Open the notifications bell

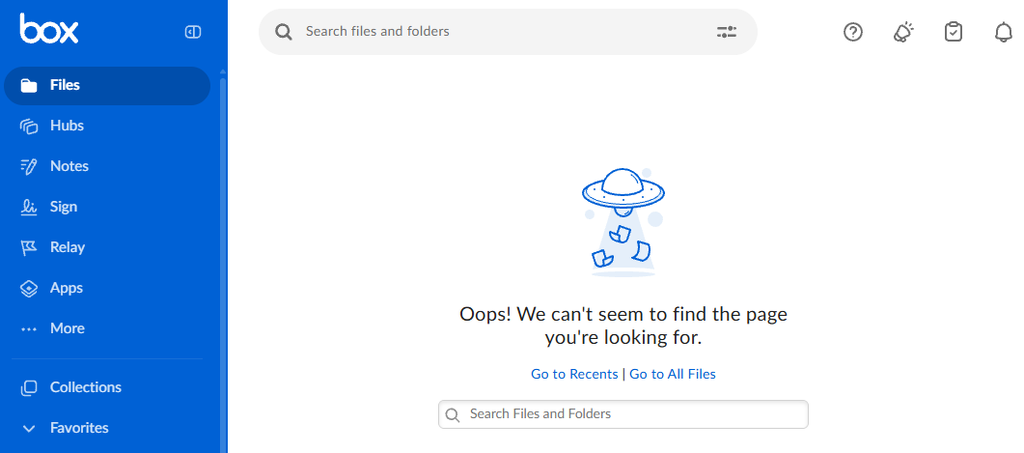click(x=1003, y=32)
